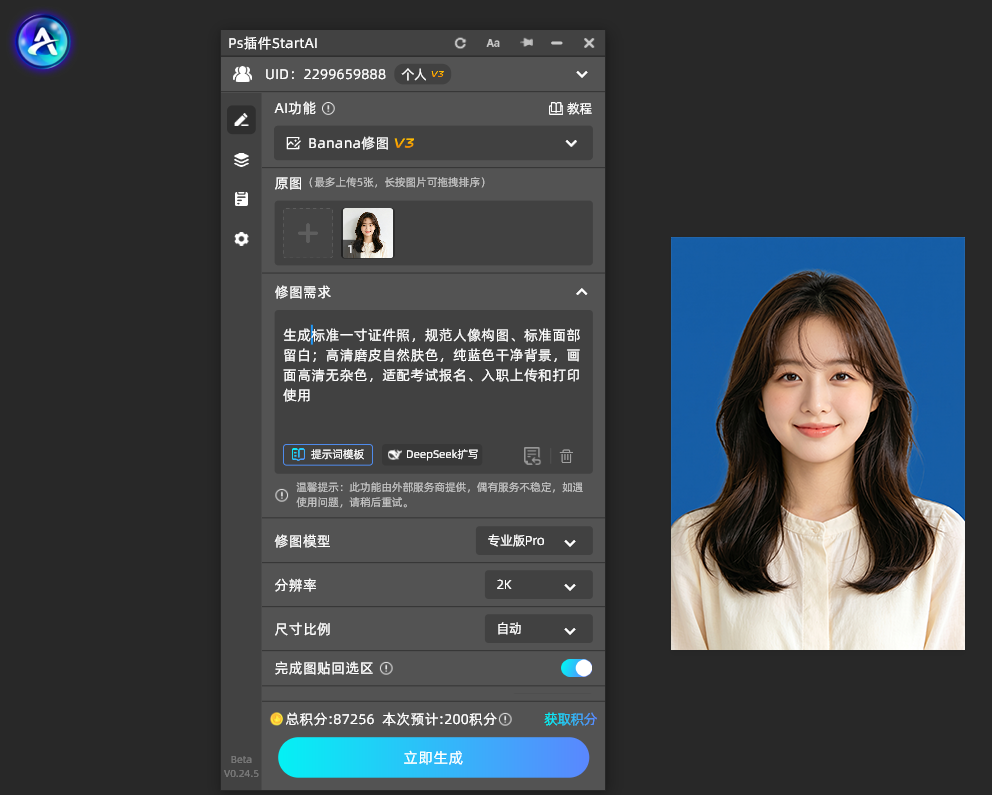The image size is (992, 795).
Task: Pin the StartAI plugin panel
Action: tap(526, 42)
